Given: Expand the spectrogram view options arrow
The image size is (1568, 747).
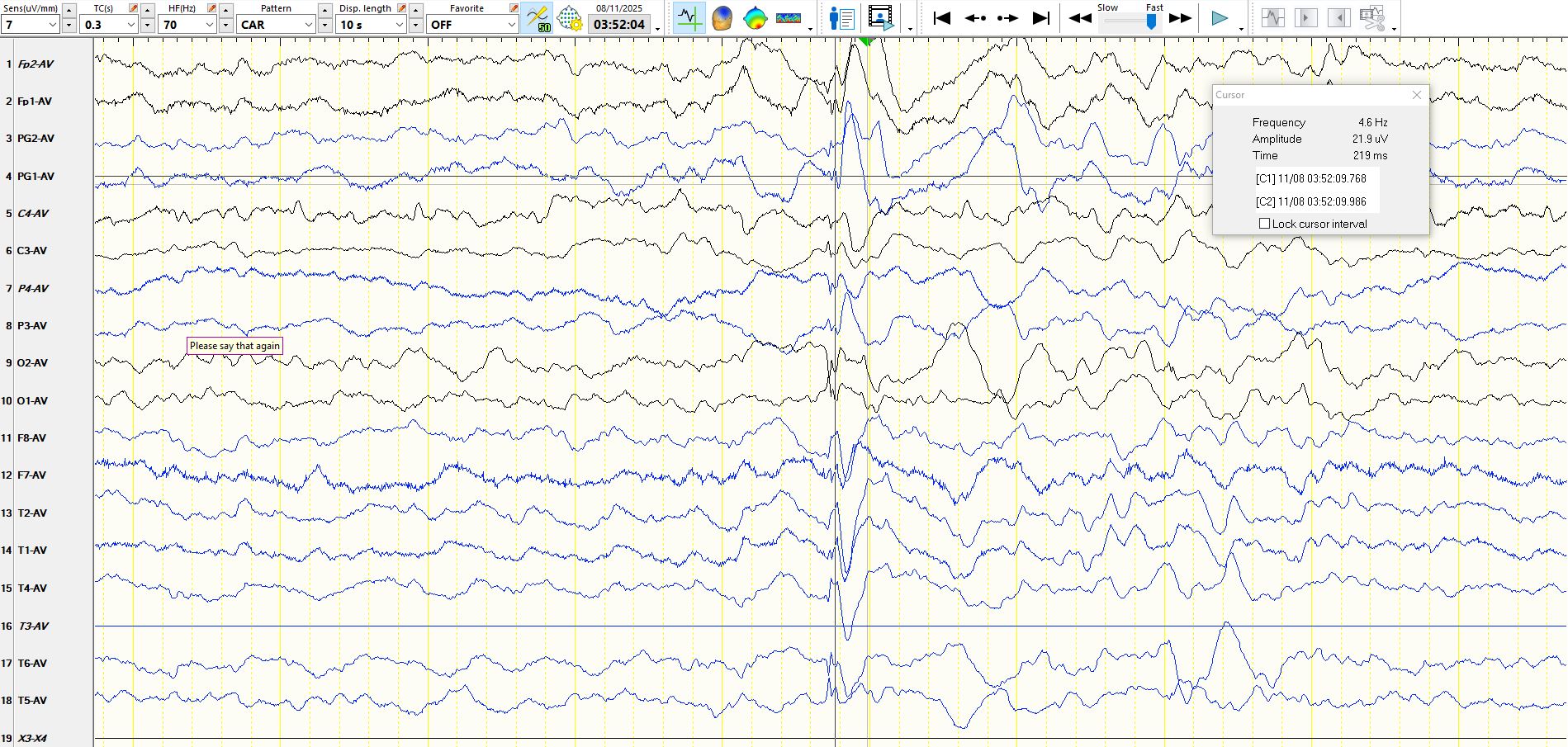Looking at the screenshot, I should 810,29.
